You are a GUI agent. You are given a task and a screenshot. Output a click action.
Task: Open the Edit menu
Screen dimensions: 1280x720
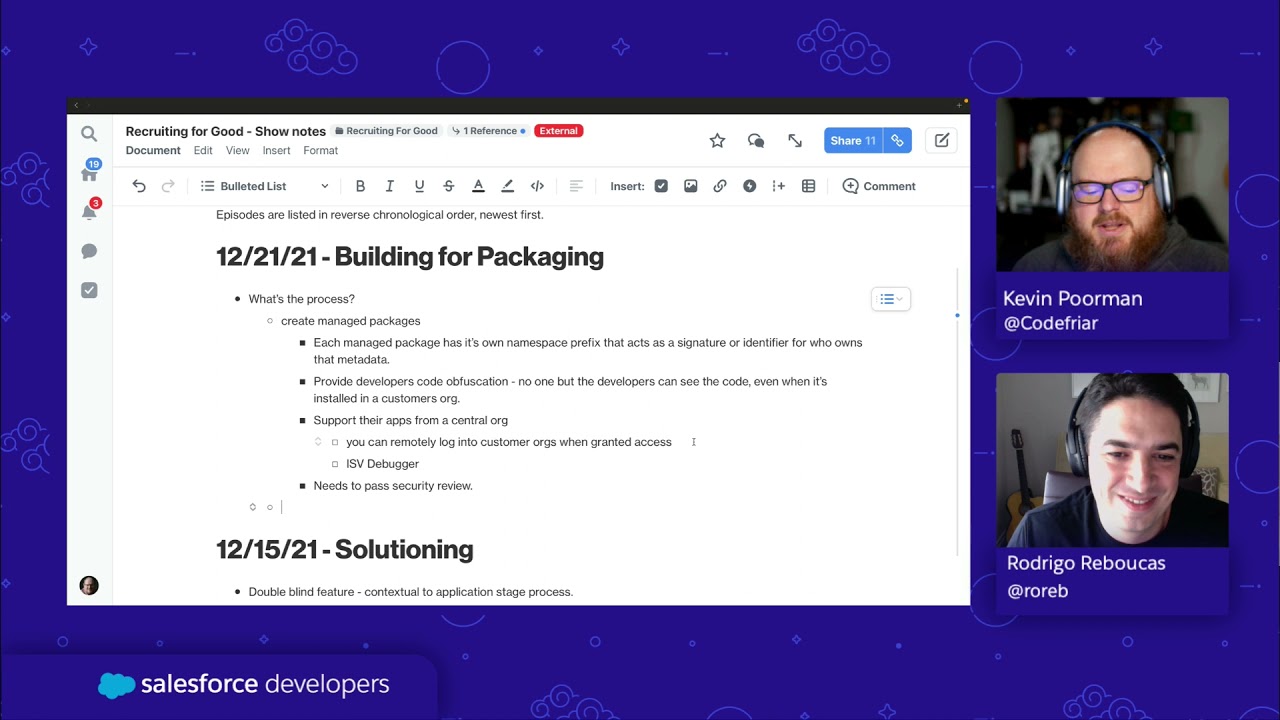point(203,151)
